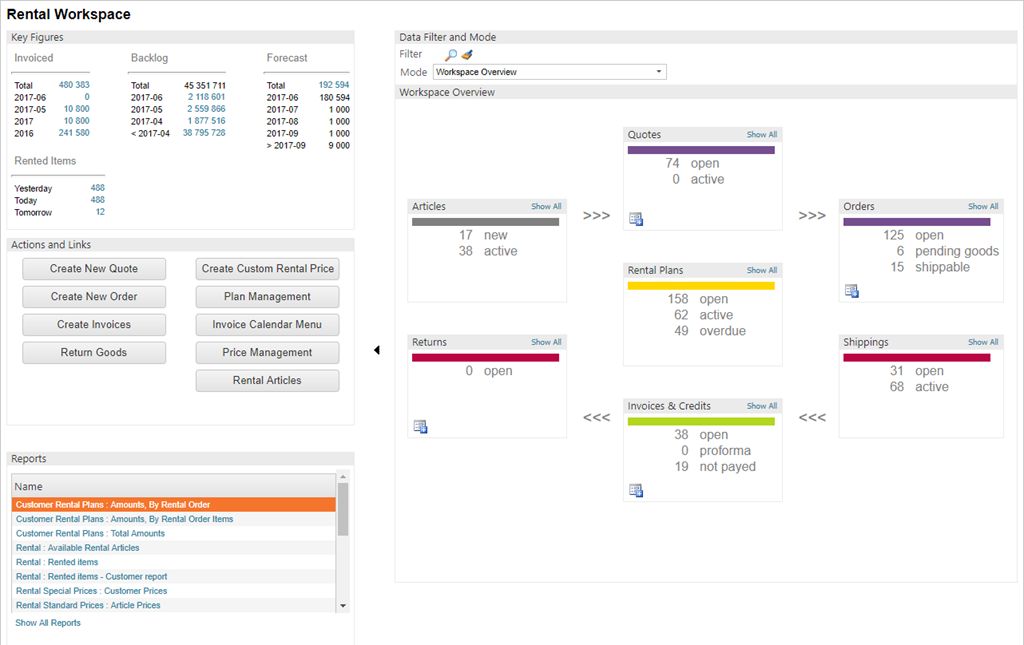Select the Rental : Available Rental Articles report

[x=78, y=548]
